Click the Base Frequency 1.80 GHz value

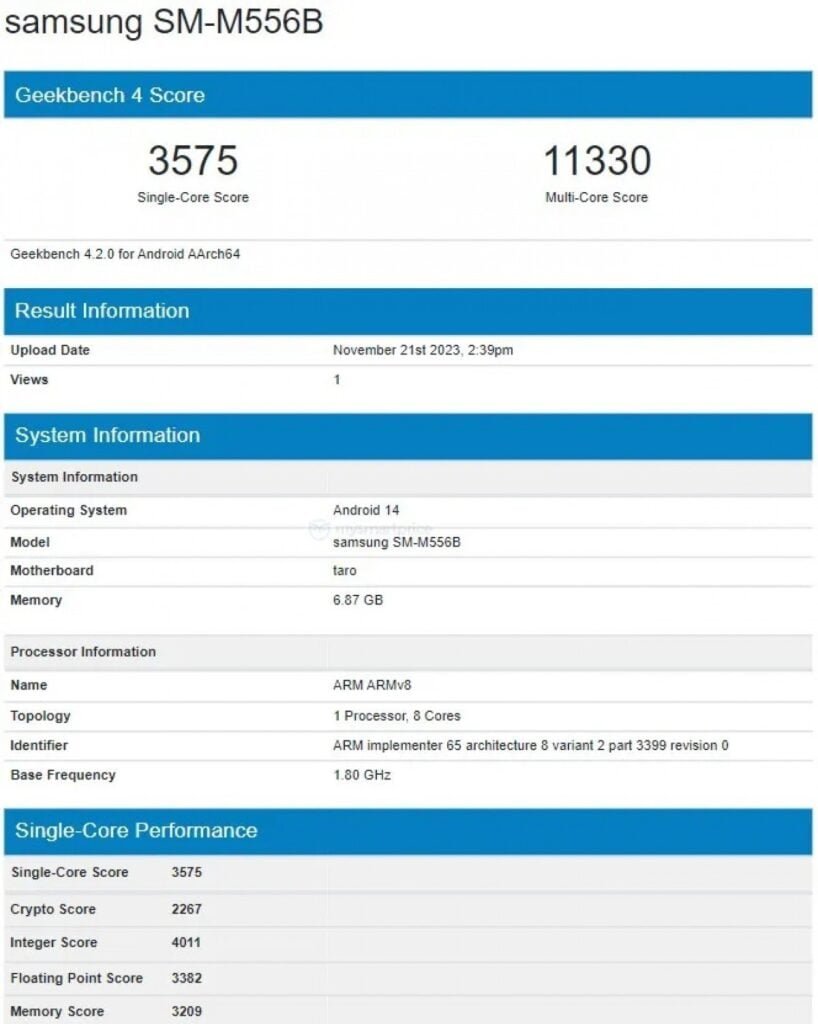360,775
